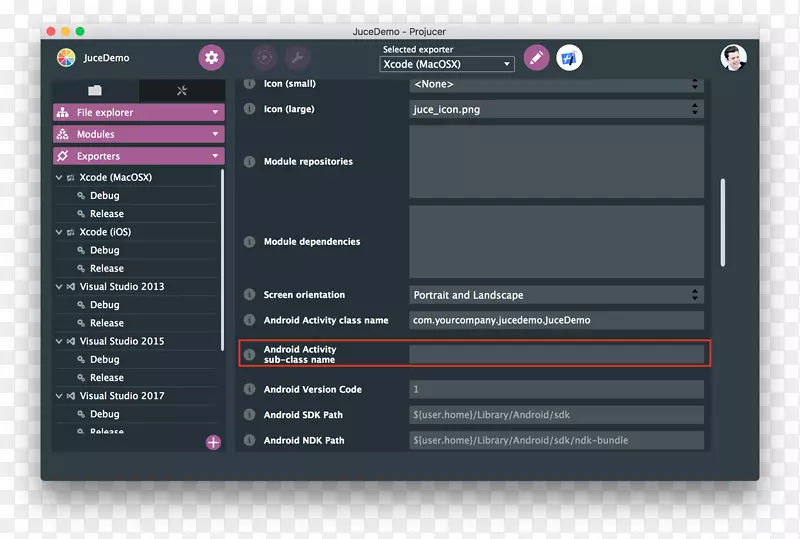Click the Exporters panel icon
Viewport: 800px width, 539px height.
(63, 156)
